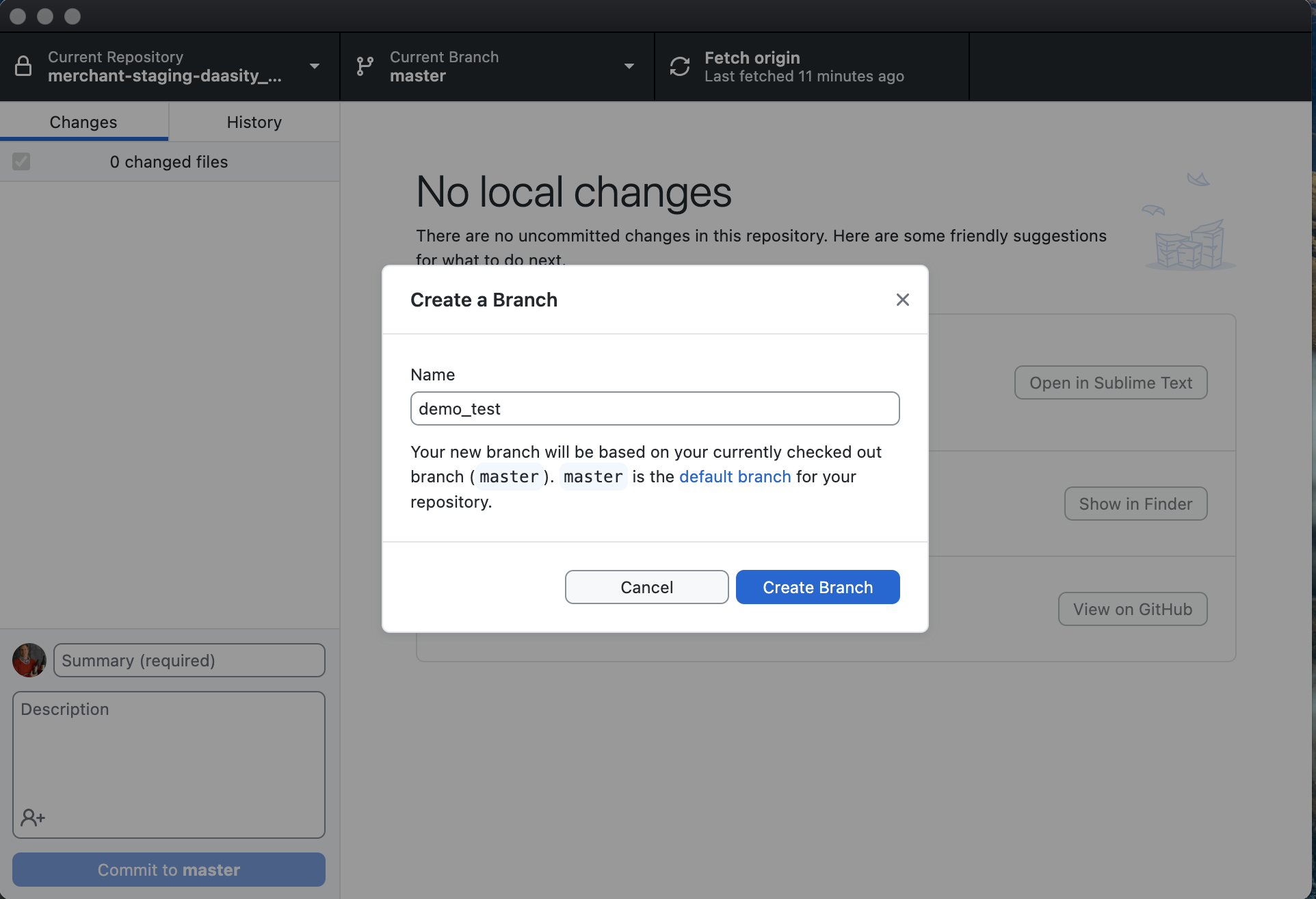Viewport: 1316px width, 899px height.
Task: Open the default branch link
Action: point(735,477)
